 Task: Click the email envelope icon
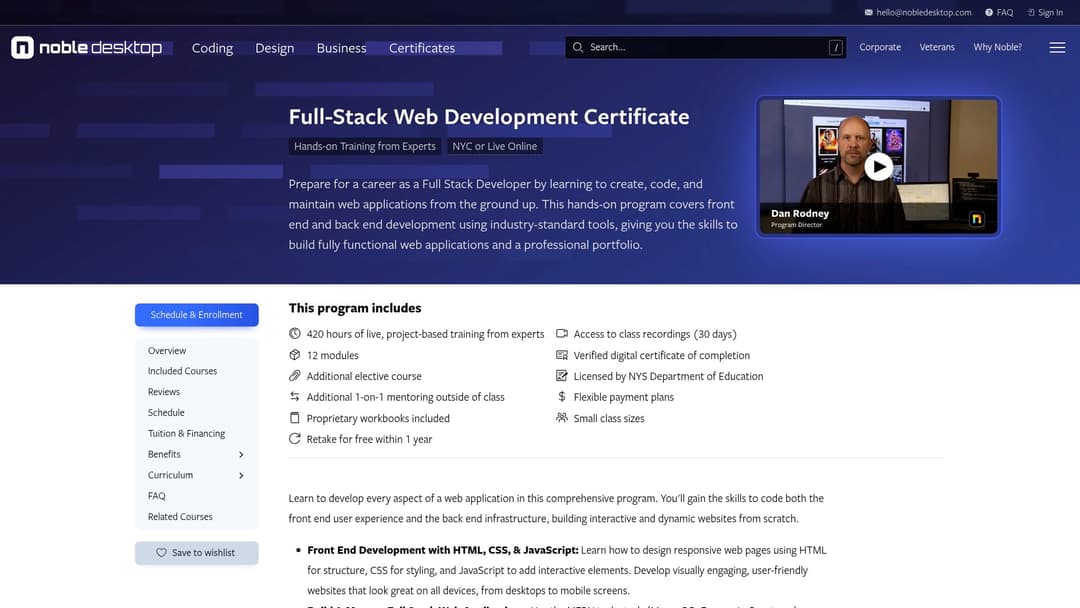click(868, 12)
